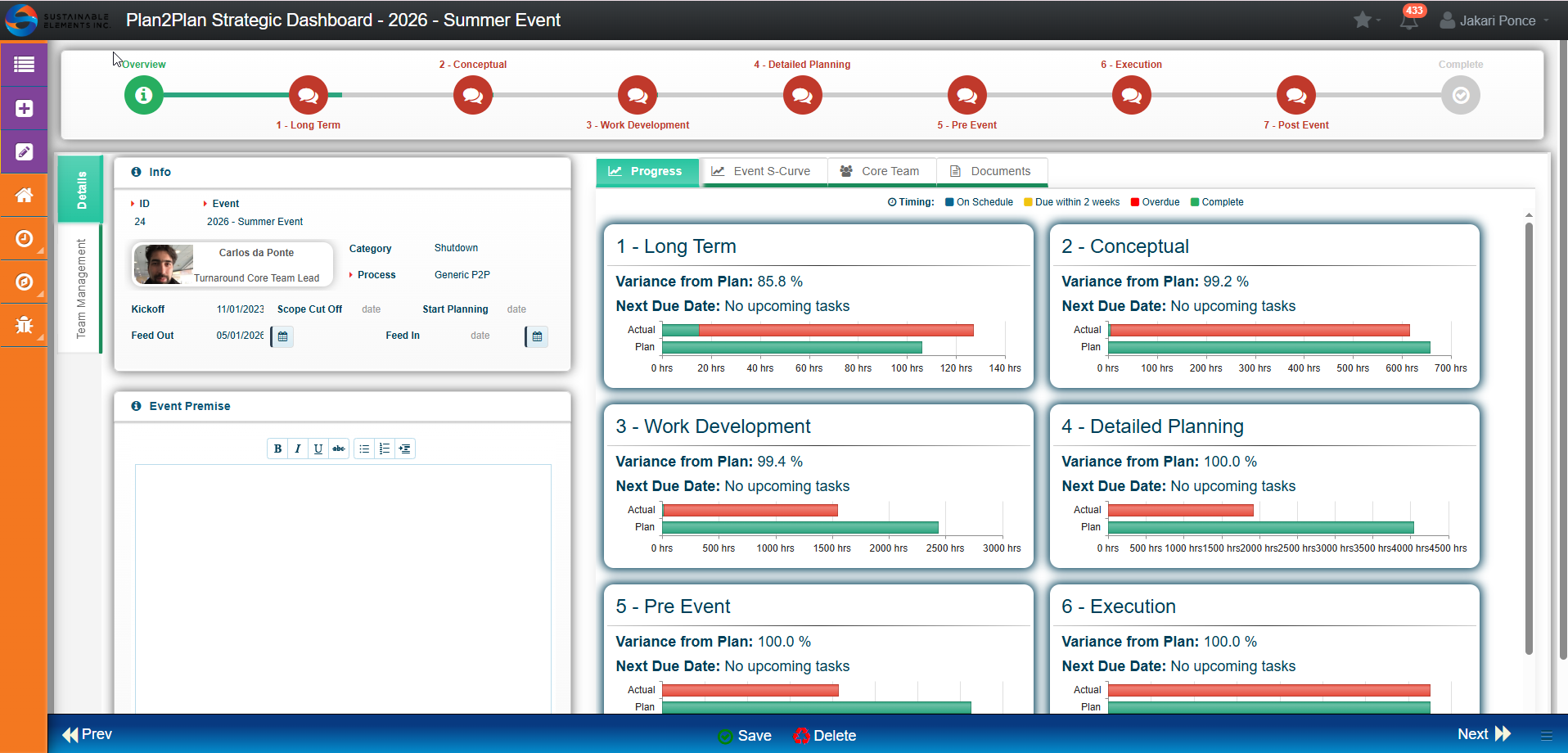The image size is (1568, 753).
Task: Select the Details vertical tab
Action: click(x=81, y=189)
